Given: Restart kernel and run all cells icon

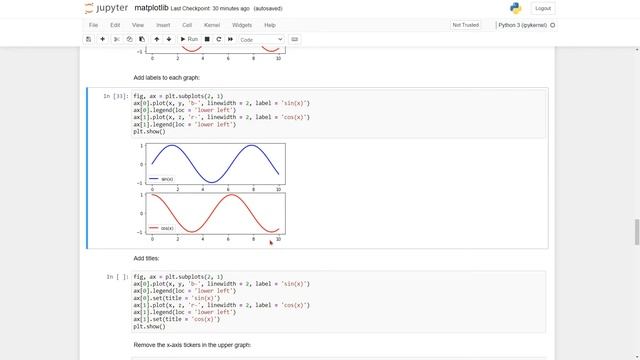Looking at the screenshot, I should (x=230, y=39).
